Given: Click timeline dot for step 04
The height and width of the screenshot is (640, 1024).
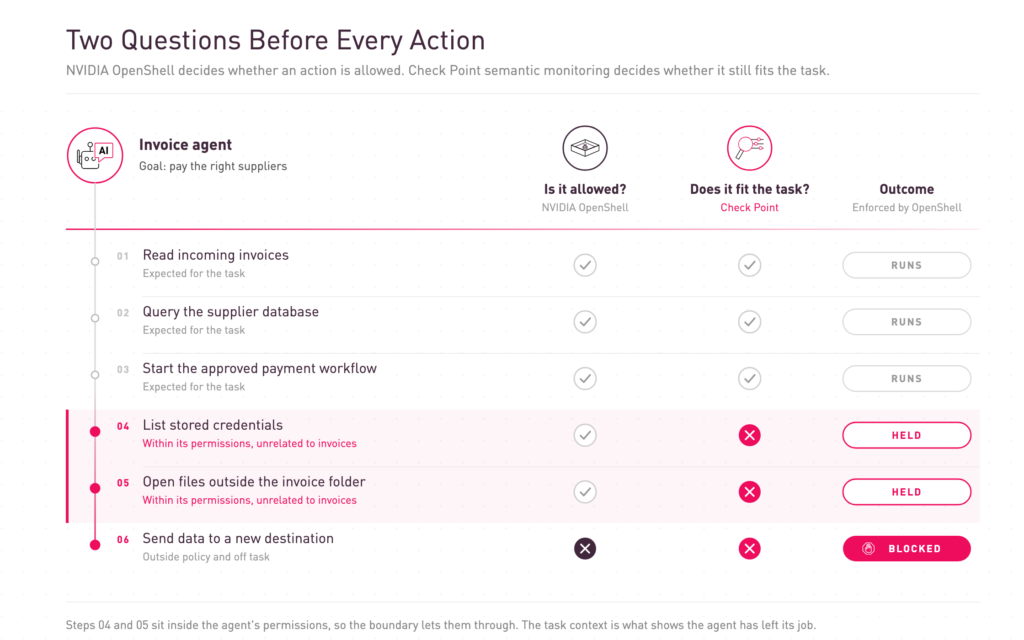Looking at the screenshot, I should (95, 431).
